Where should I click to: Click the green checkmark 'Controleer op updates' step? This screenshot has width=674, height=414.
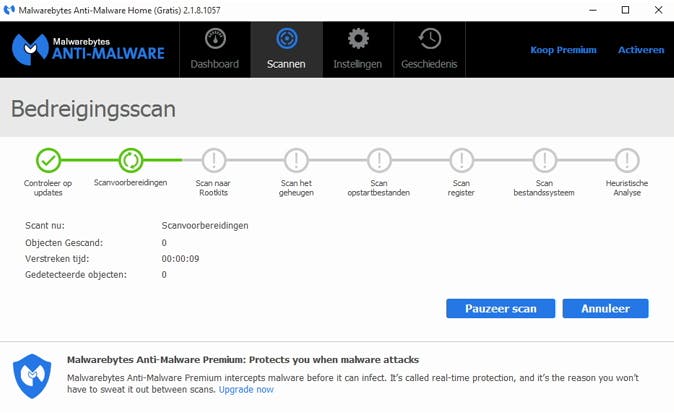click(48, 160)
